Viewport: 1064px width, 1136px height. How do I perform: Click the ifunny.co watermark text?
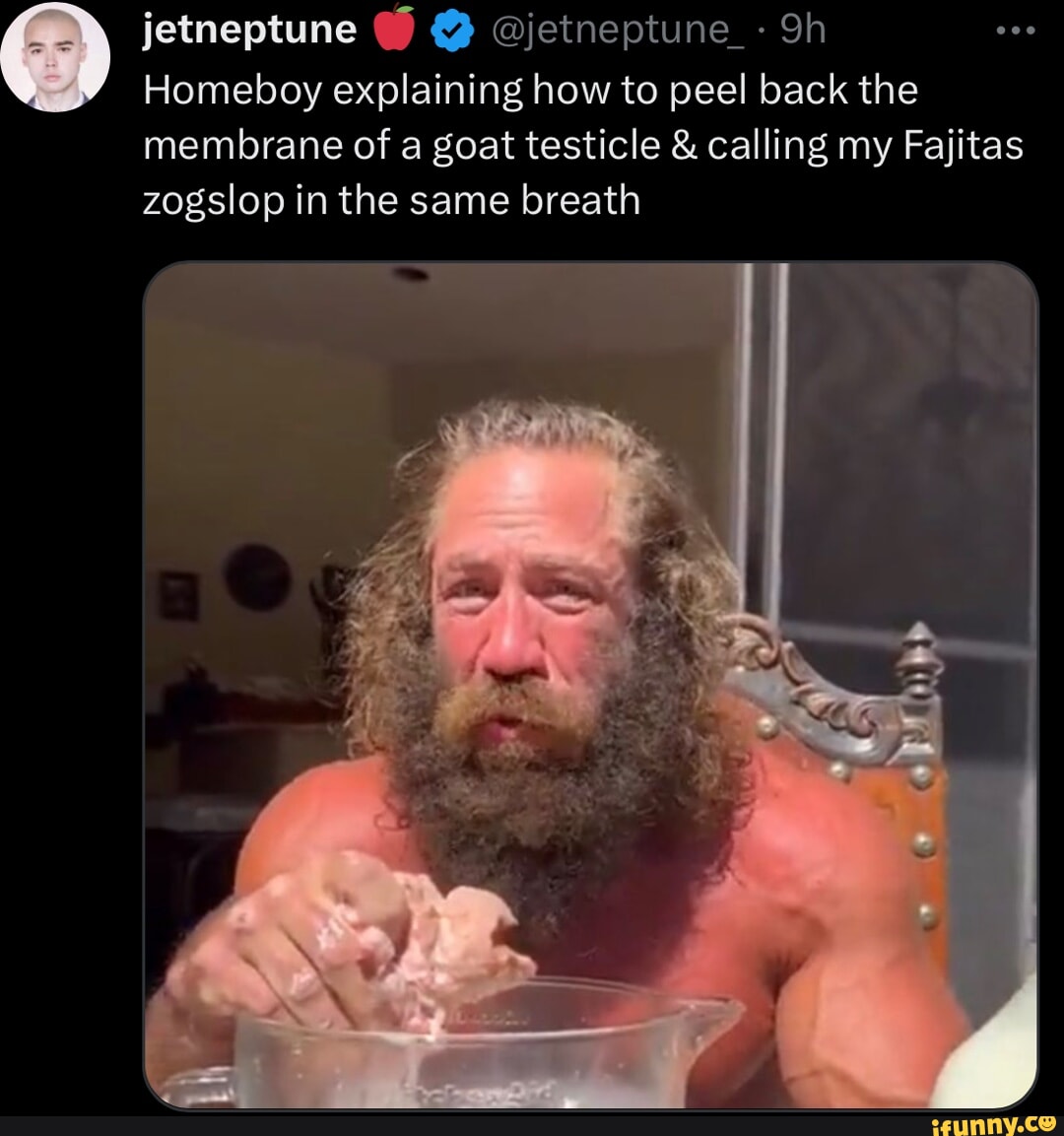pyautogui.click(x=993, y=1124)
